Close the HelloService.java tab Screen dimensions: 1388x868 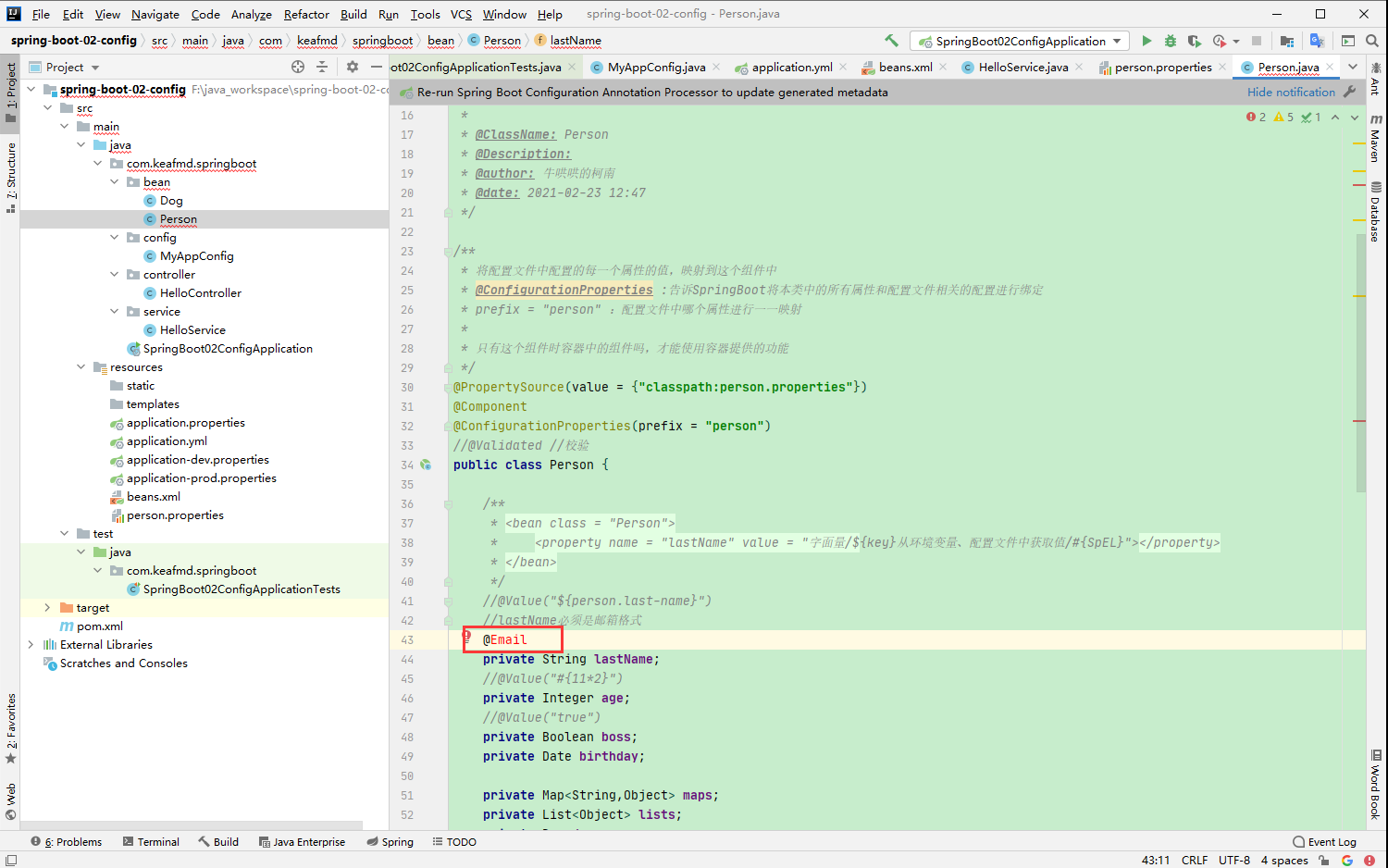pos(1079,67)
